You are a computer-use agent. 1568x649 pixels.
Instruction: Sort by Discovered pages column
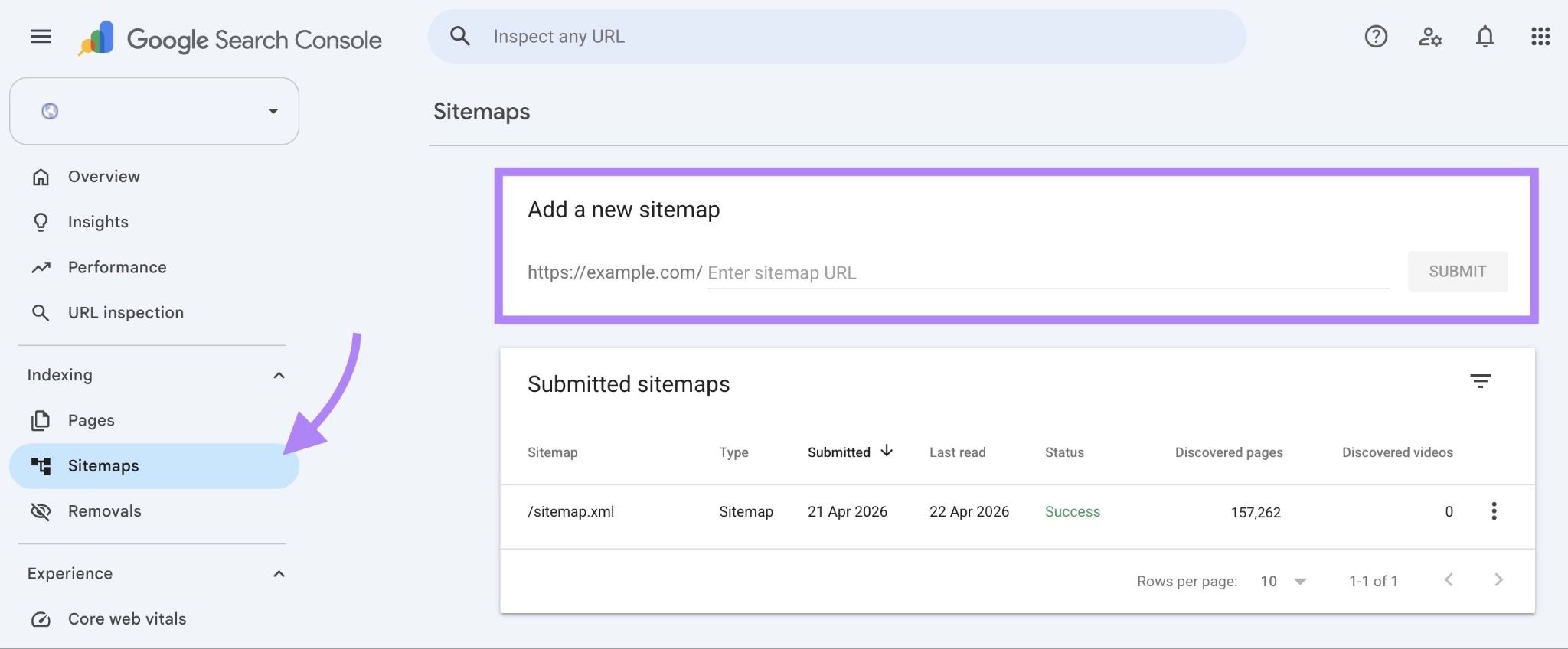tap(1229, 452)
